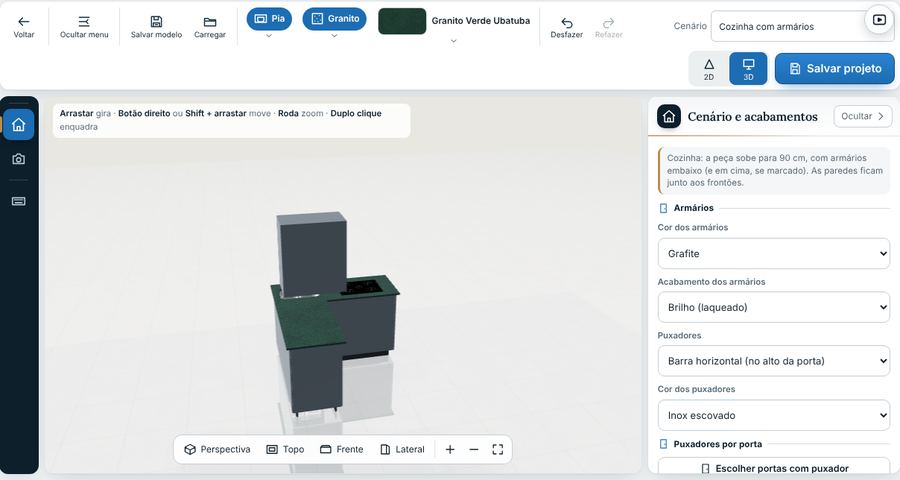Click Ocultar panel button
This screenshot has width=900, height=480.
tap(863, 116)
